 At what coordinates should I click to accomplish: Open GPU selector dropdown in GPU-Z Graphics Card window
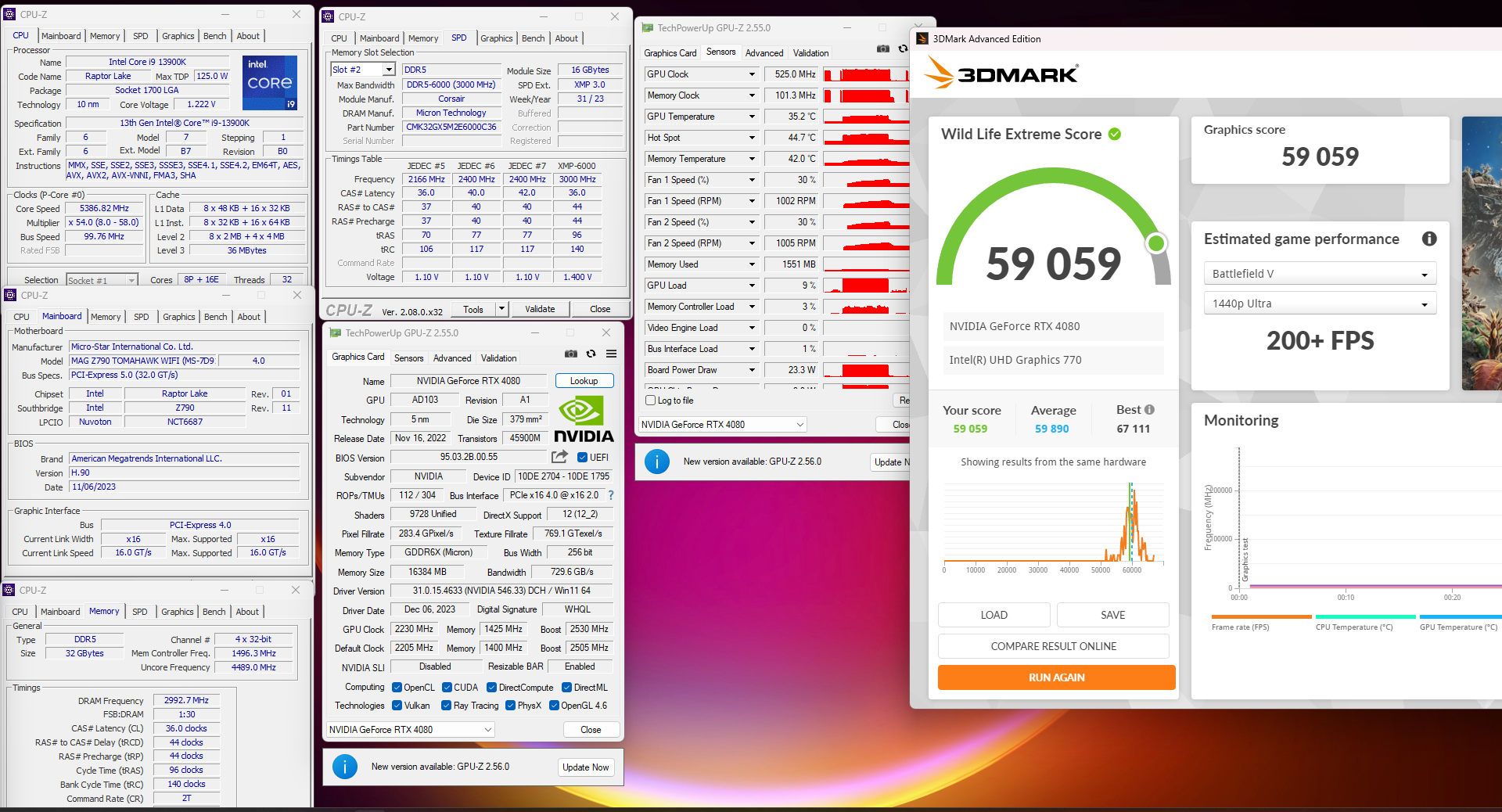(411, 730)
